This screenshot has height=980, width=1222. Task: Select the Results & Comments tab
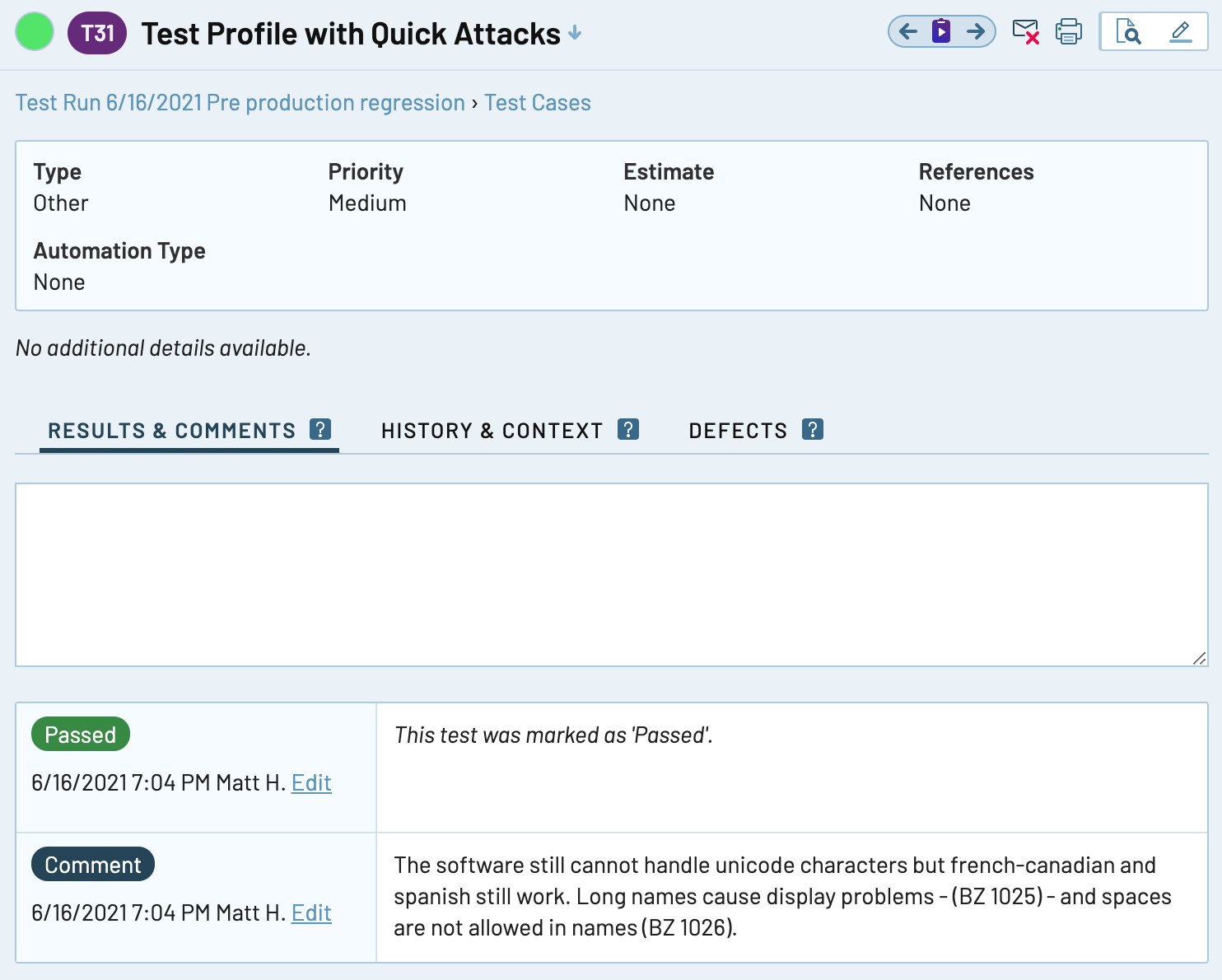171,431
